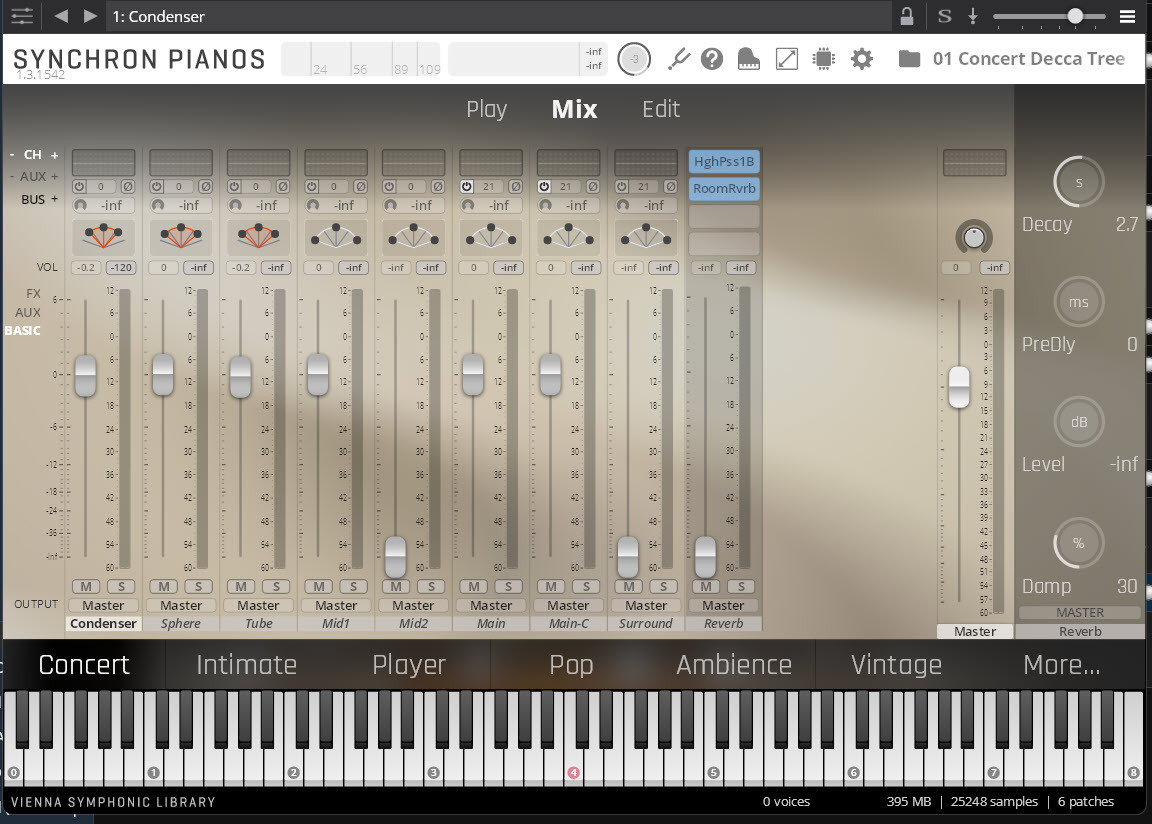Toggle the lock icon in title bar

(x=907, y=16)
